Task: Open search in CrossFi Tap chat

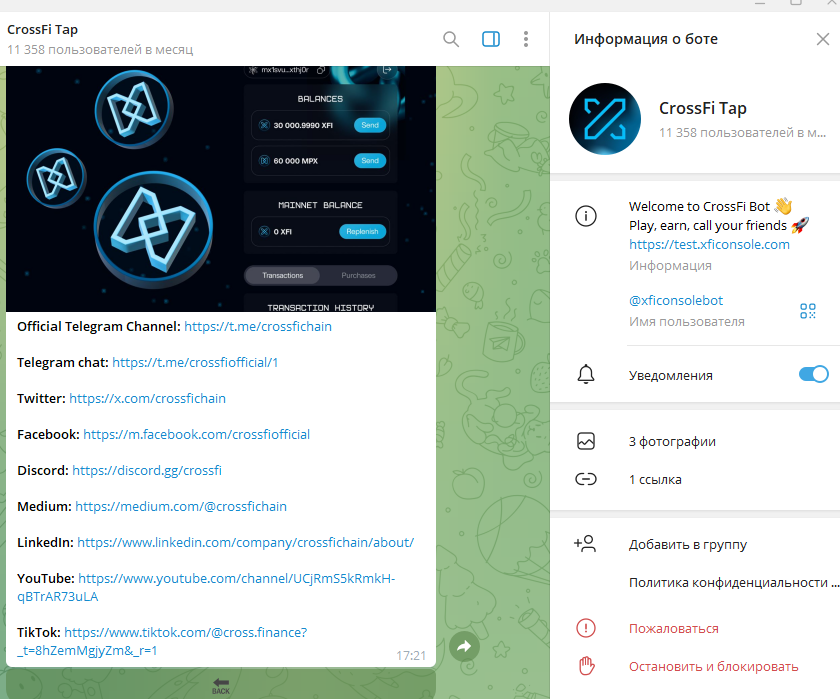Action: coord(451,39)
